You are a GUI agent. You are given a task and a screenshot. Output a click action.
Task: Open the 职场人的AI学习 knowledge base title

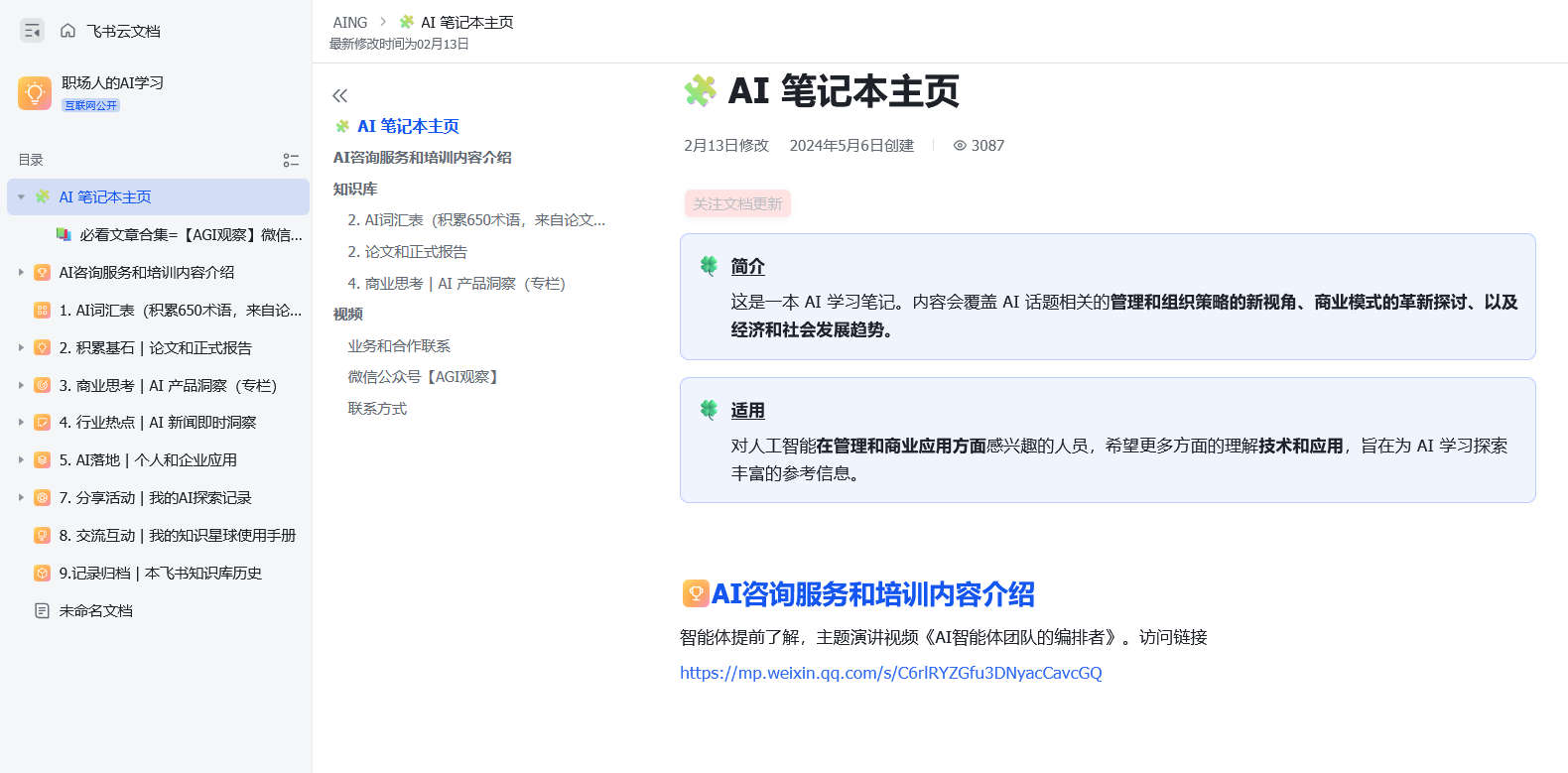[x=112, y=82]
